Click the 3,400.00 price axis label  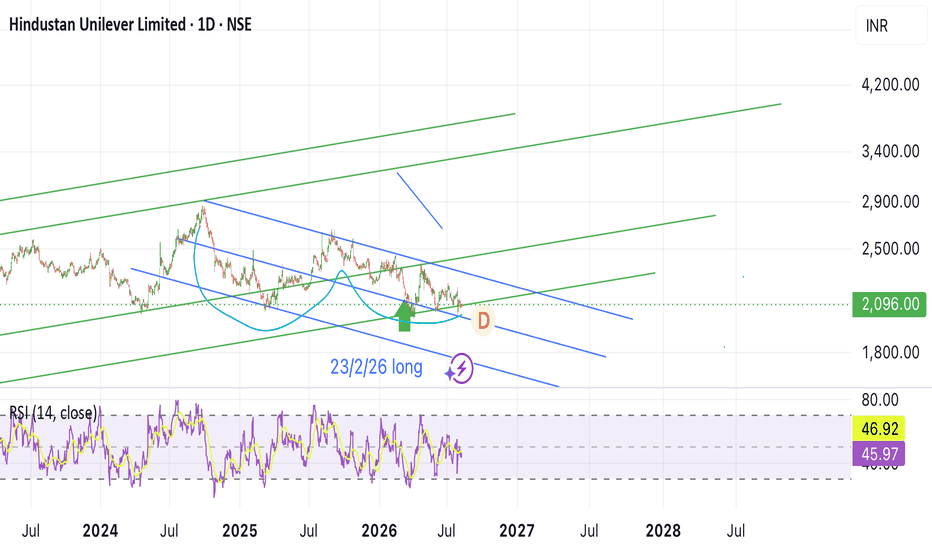click(x=890, y=151)
